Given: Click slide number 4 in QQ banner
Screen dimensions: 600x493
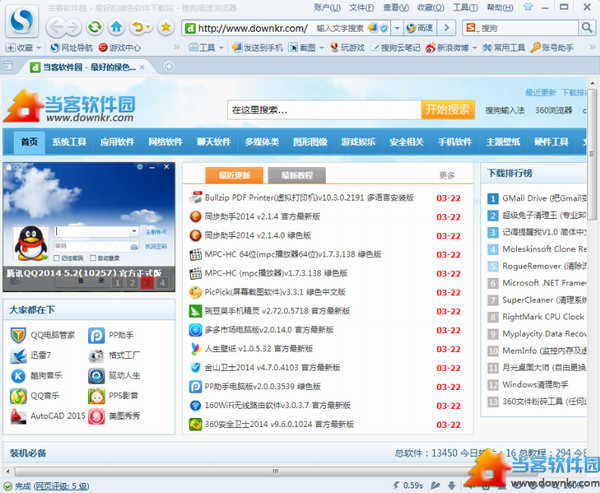Looking at the screenshot, I should point(162,283).
